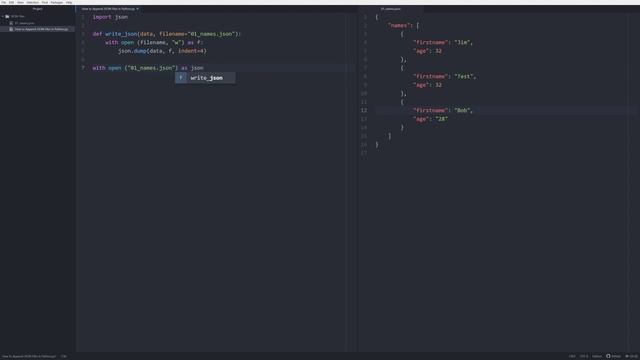Switch to the 01_names.json editor tab
The width and height of the screenshot is (640, 360).
click(x=391, y=9)
